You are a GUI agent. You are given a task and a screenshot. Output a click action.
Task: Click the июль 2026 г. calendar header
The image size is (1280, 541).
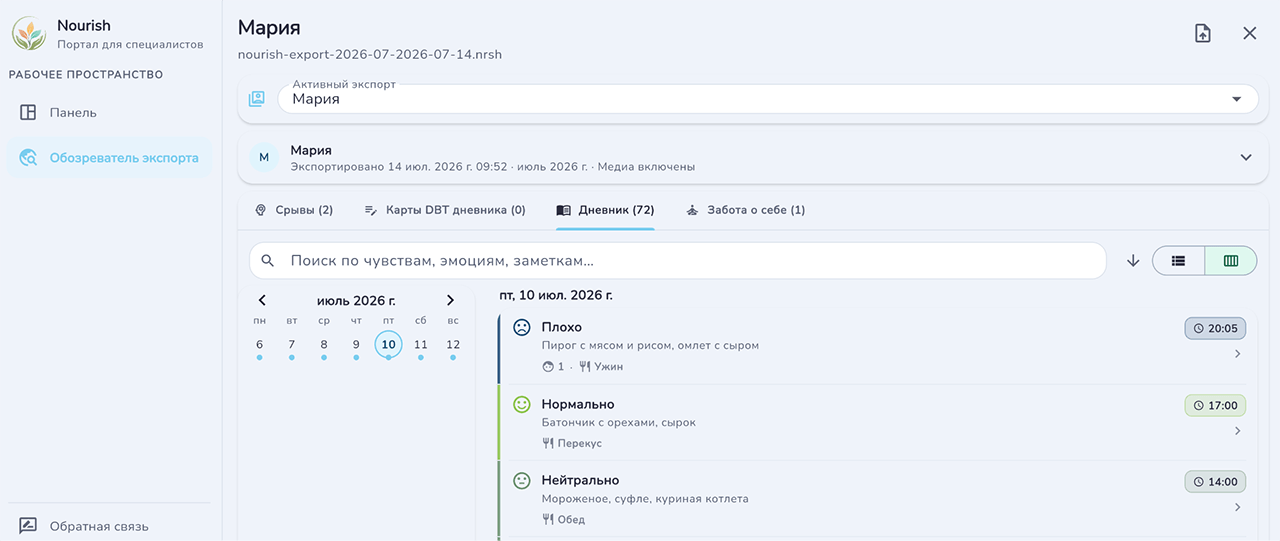tap(356, 300)
